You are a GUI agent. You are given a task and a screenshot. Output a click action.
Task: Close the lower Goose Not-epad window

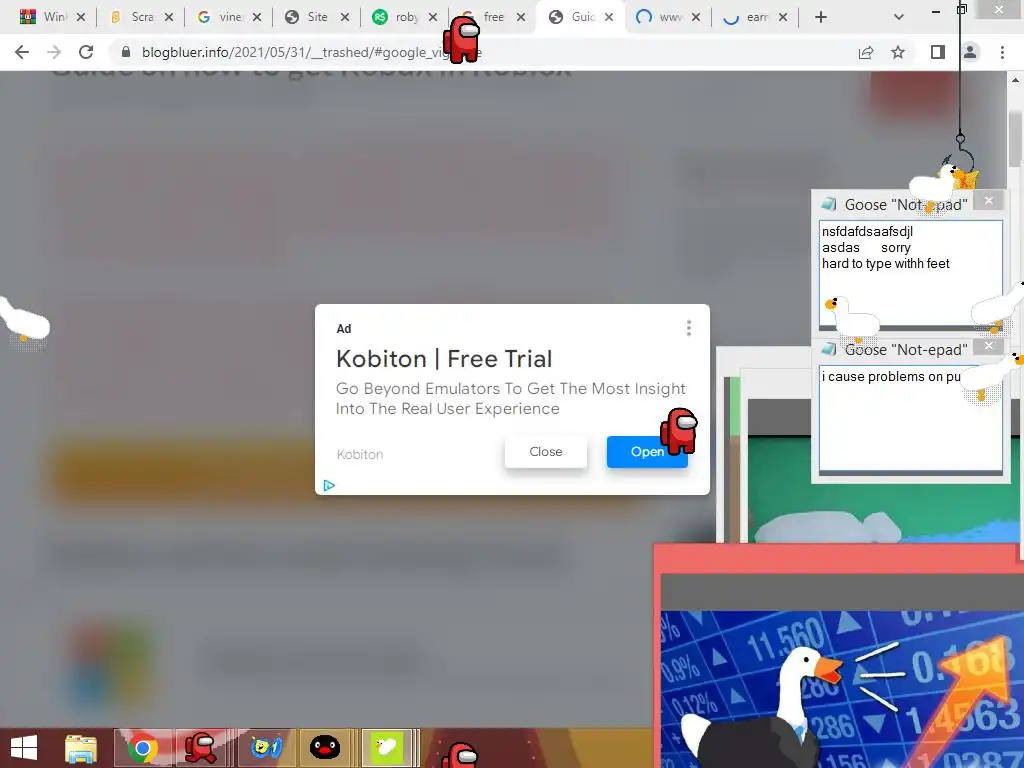(989, 345)
